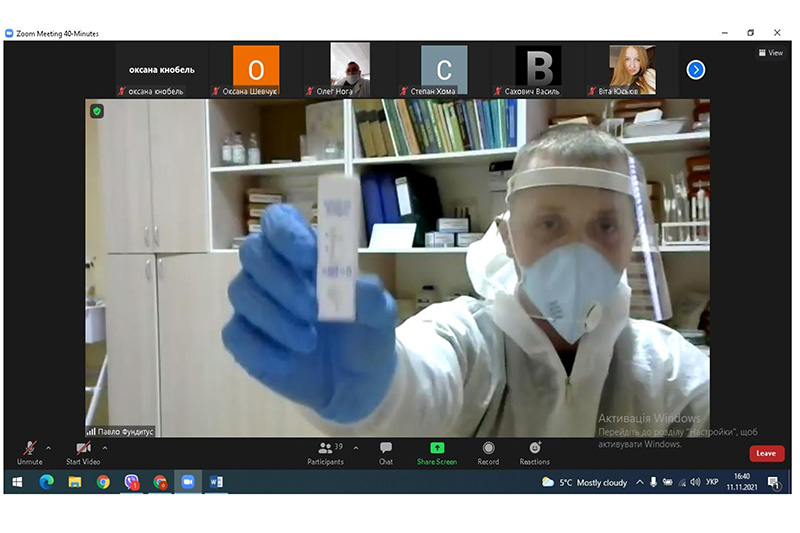Open Word from the taskbar
The height and width of the screenshot is (533, 800).
216,482
